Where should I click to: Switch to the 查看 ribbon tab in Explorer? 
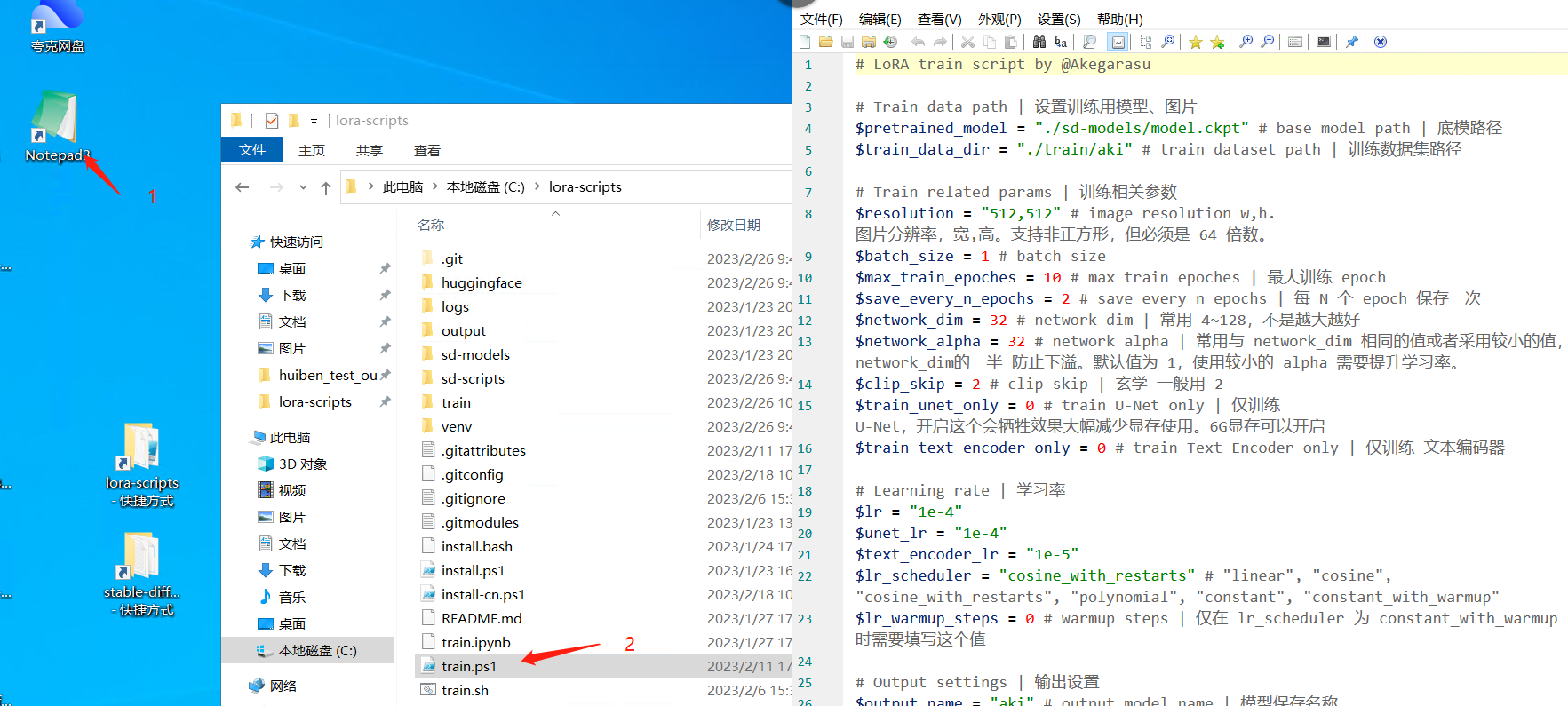point(426,151)
